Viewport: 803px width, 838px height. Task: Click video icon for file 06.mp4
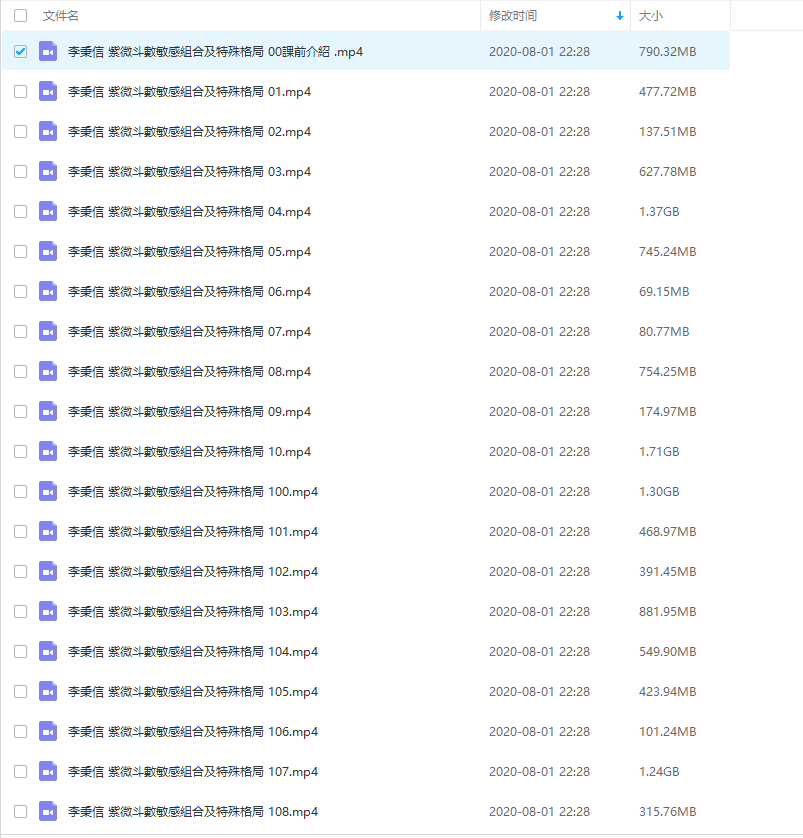(x=48, y=291)
